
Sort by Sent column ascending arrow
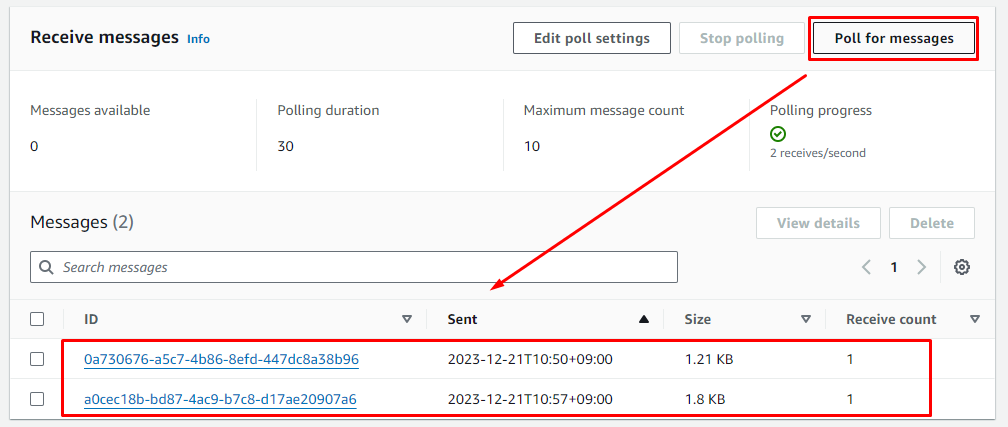click(644, 319)
